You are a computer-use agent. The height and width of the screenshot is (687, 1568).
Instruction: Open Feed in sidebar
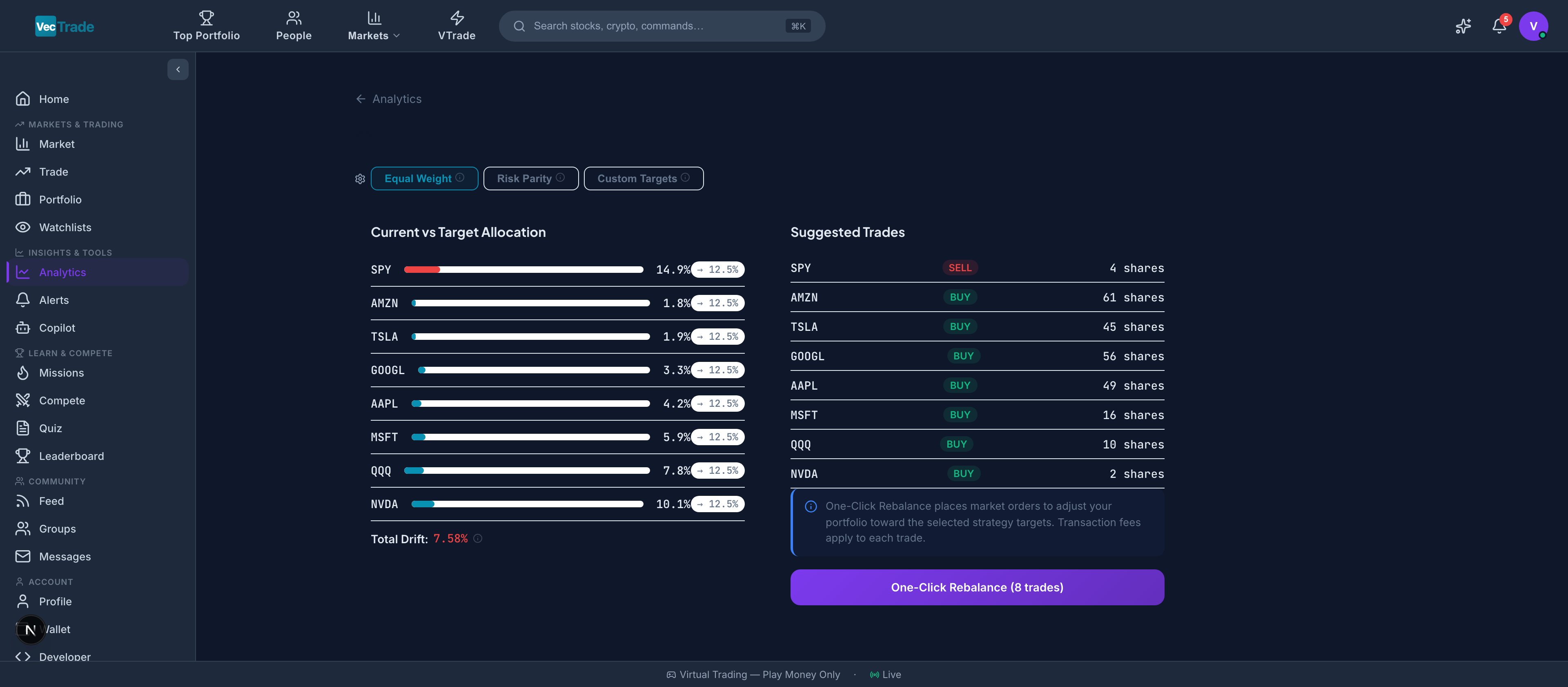click(98, 501)
